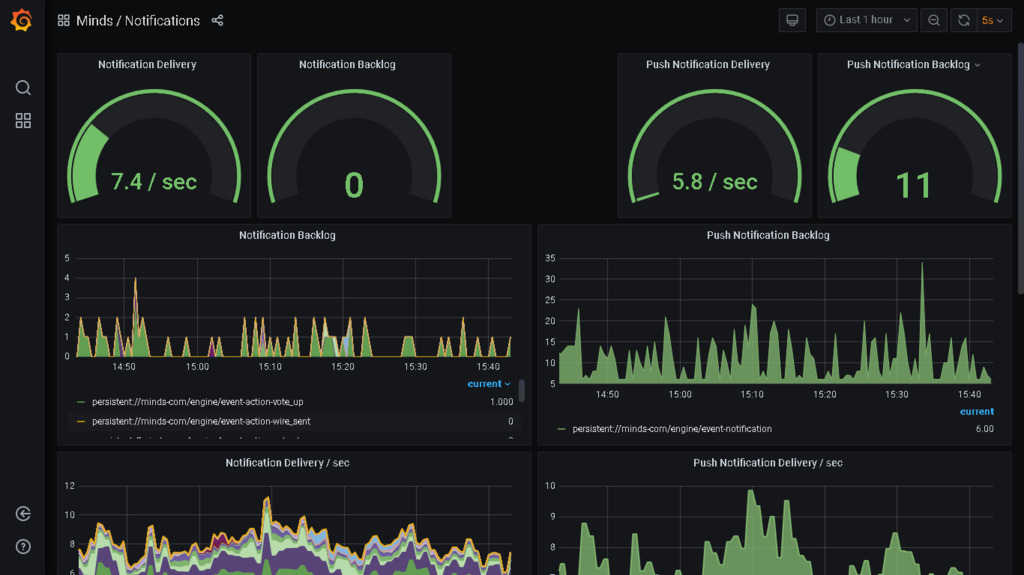1024x575 pixels.
Task: Open the Push Notification Delivery / sec panel menu
Action: pos(767,463)
